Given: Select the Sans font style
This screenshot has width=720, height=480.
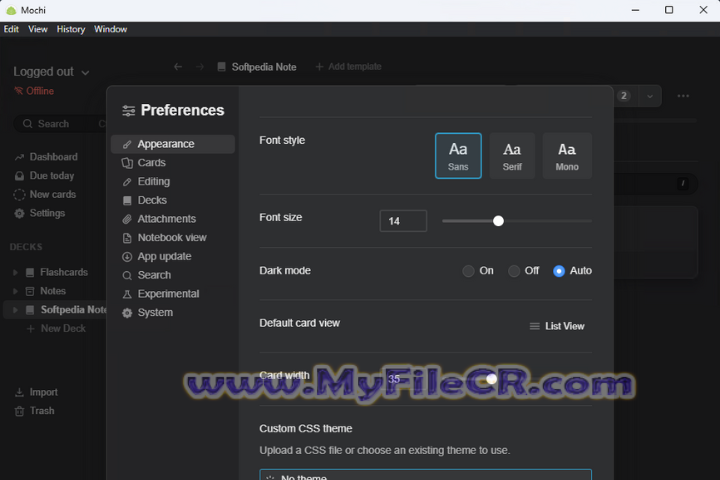Looking at the screenshot, I should click(x=458, y=156).
